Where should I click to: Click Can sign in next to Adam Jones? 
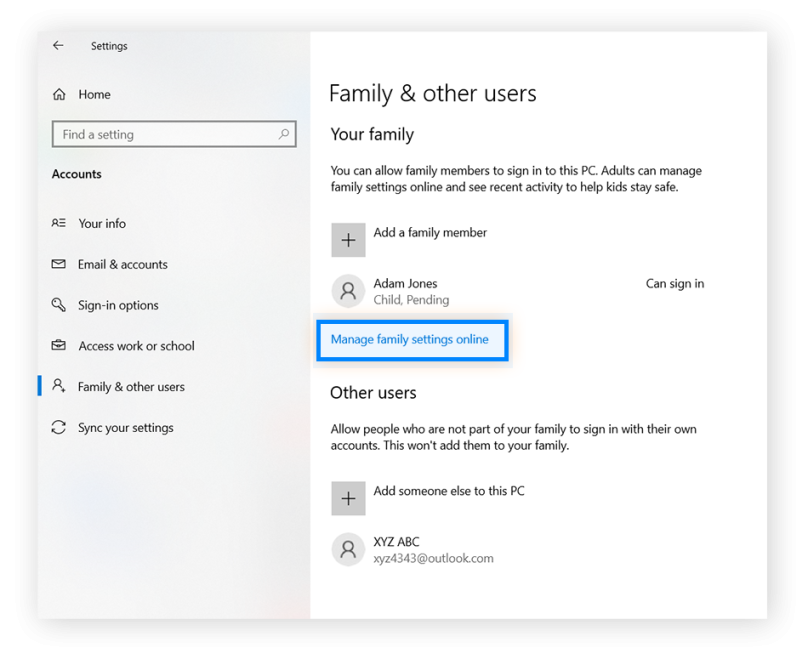(x=674, y=283)
